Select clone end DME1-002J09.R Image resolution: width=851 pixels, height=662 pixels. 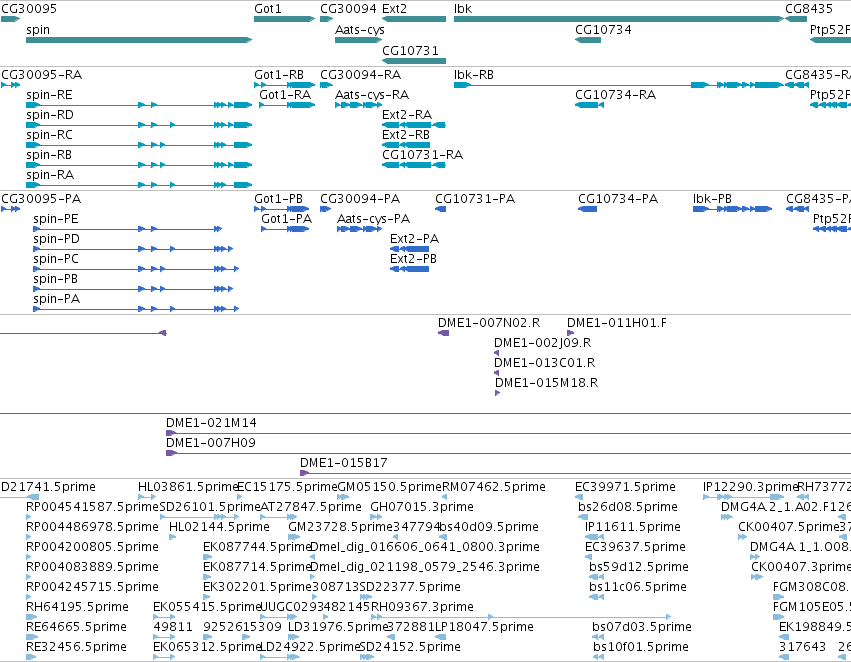click(497, 353)
